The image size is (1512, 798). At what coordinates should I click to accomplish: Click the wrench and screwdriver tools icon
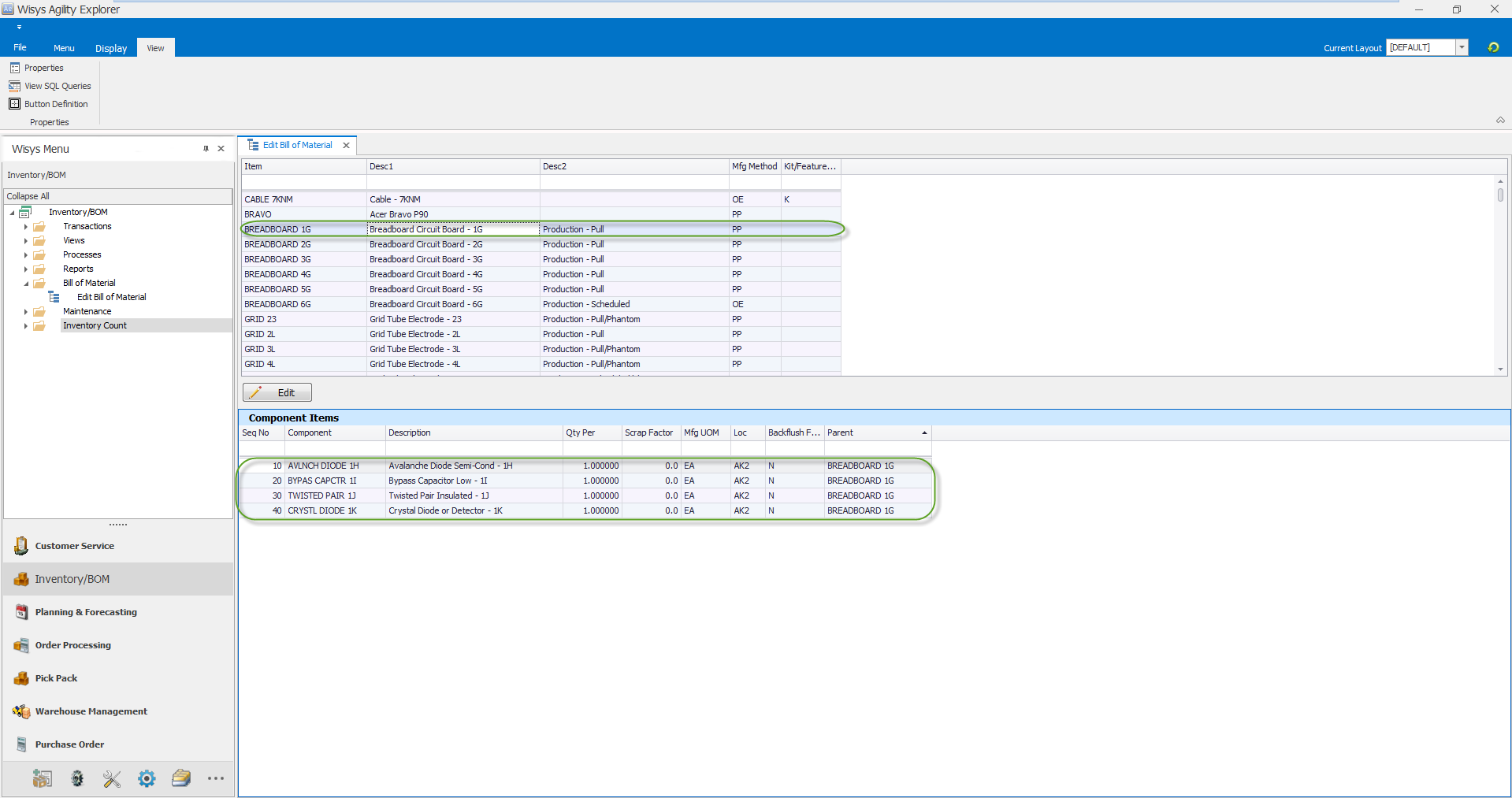[x=112, y=778]
